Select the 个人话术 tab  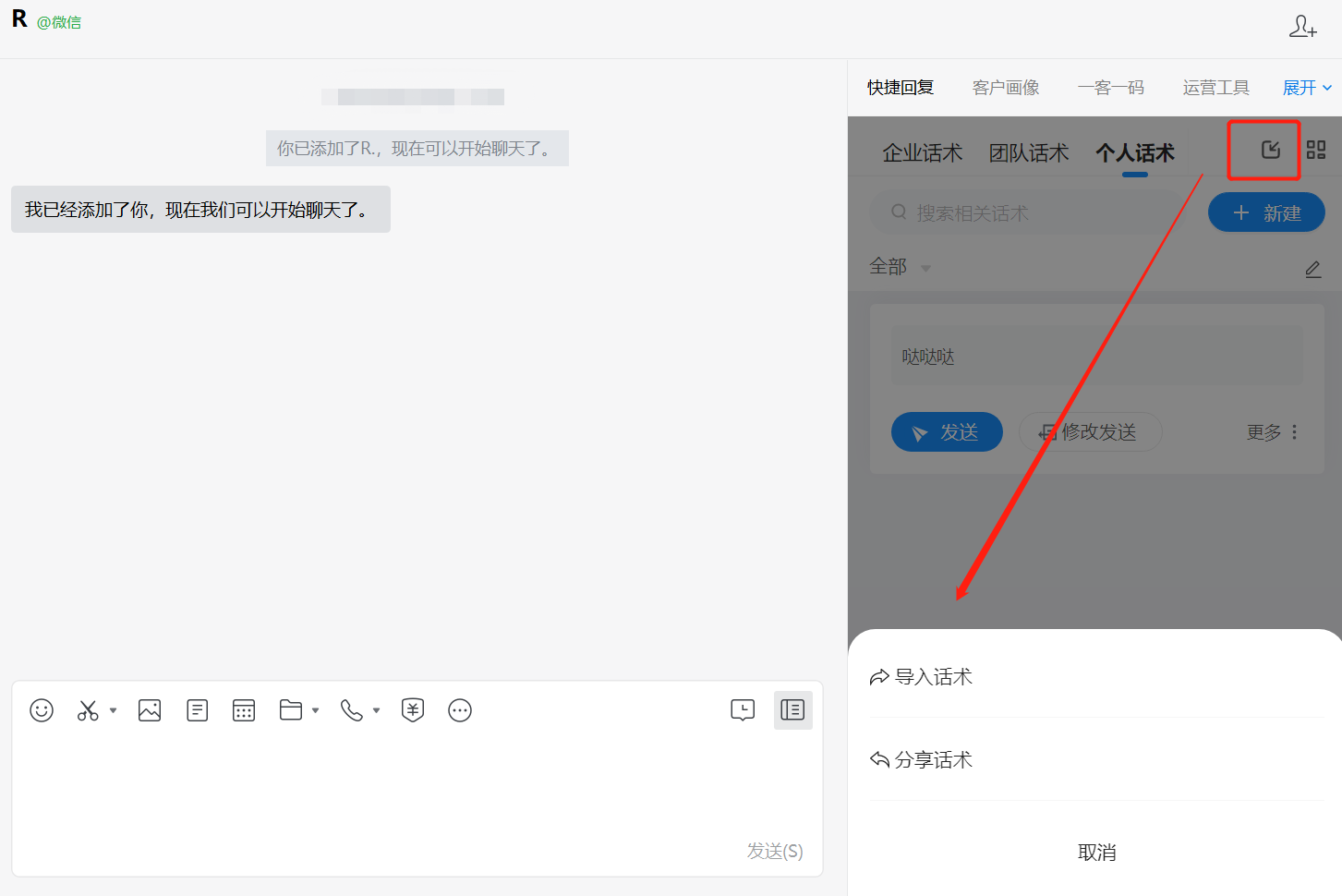tap(1135, 152)
